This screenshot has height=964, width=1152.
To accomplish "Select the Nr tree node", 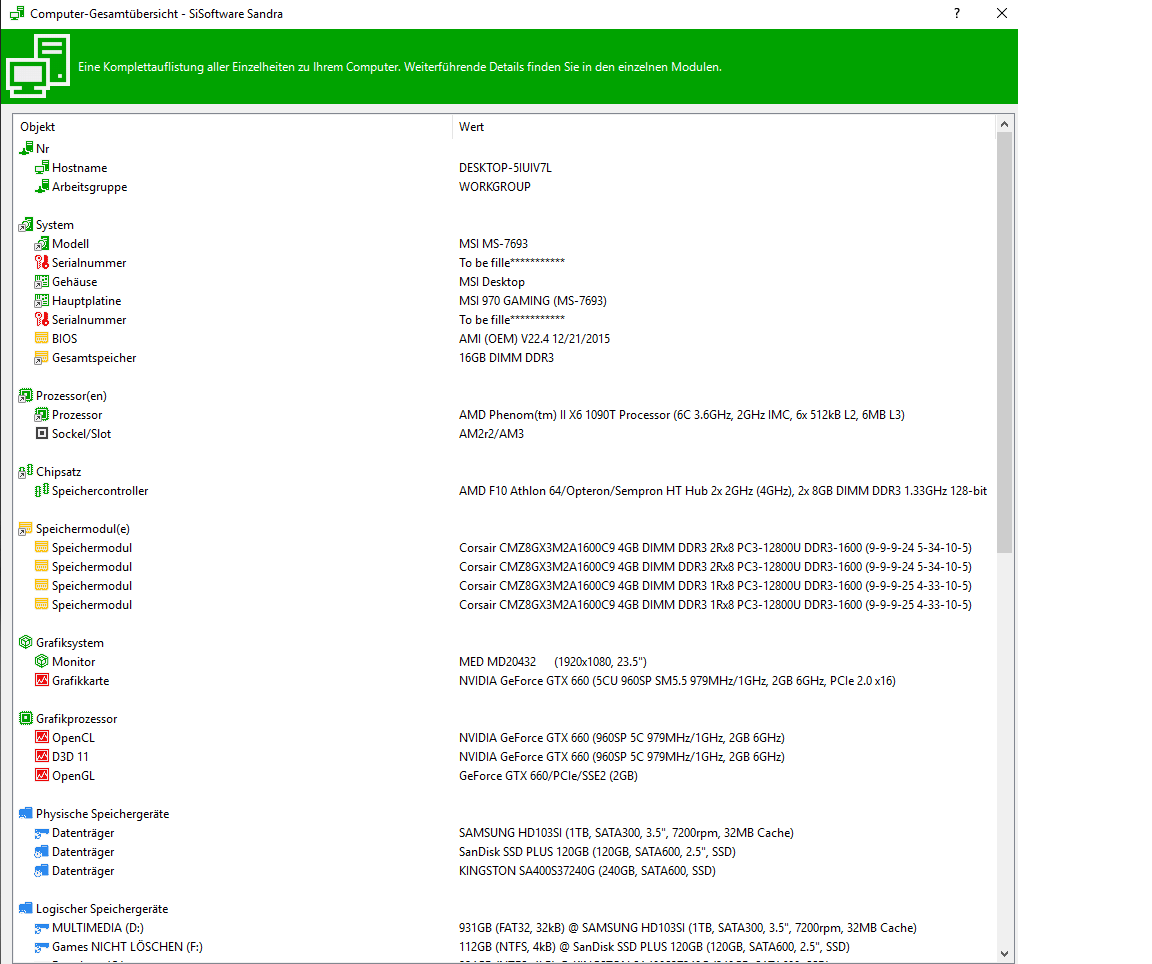I will pyautogui.click(x=43, y=148).
